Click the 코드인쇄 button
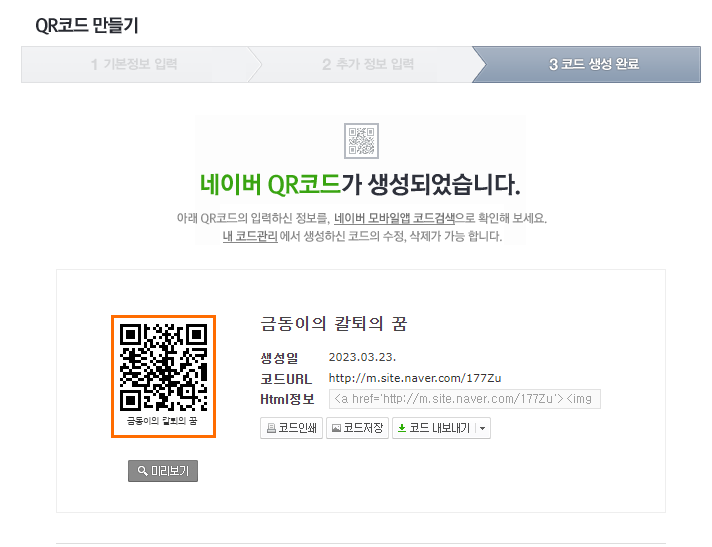The image size is (712, 547). click(291, 428)
